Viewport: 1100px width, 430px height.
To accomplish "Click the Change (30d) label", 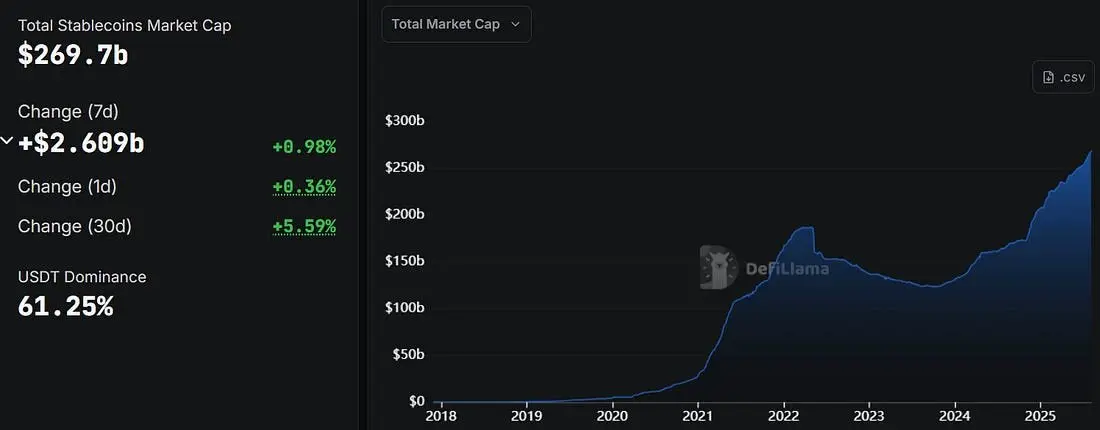I will 74,227.
